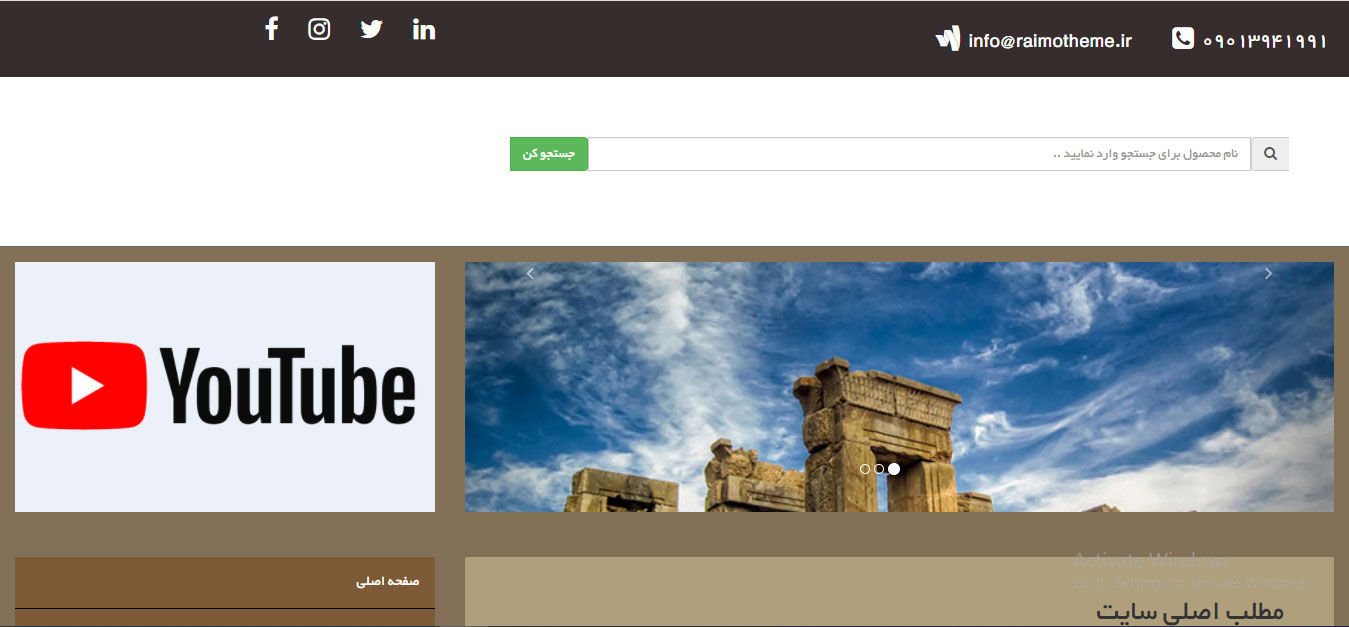Open the Facebook social icon

(271, 29)
